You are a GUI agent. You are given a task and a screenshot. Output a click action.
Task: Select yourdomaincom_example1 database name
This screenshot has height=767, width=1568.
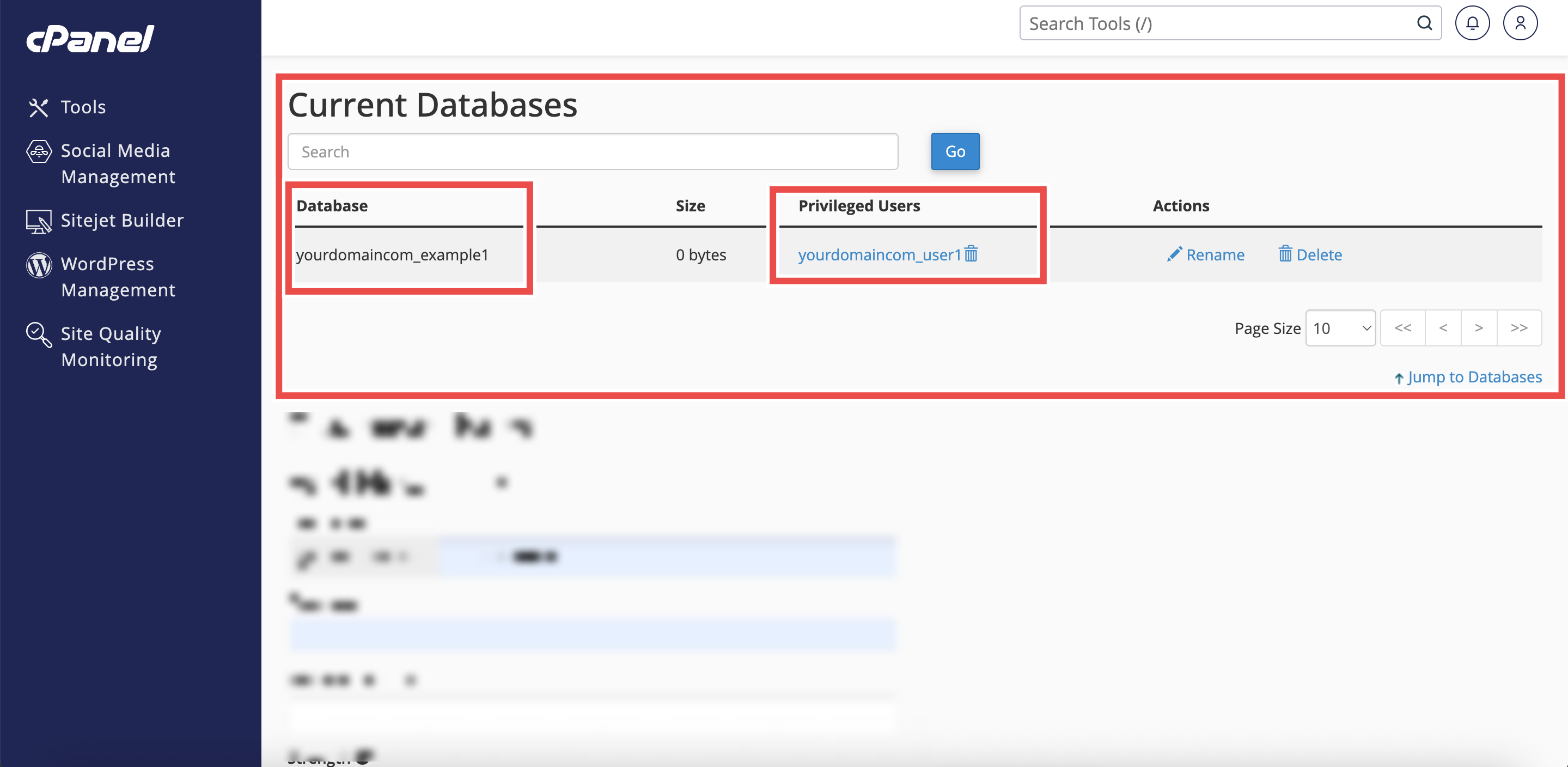[392, 254]
